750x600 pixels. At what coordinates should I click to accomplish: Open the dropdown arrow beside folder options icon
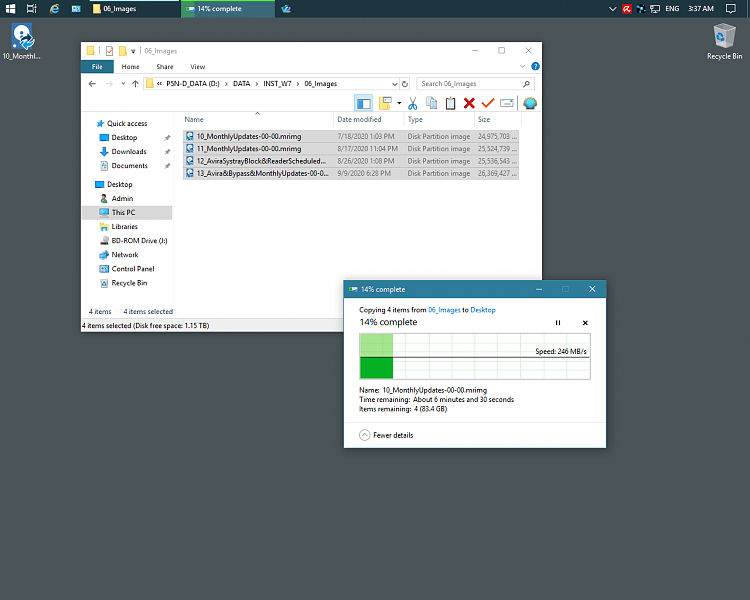point(399,103)
